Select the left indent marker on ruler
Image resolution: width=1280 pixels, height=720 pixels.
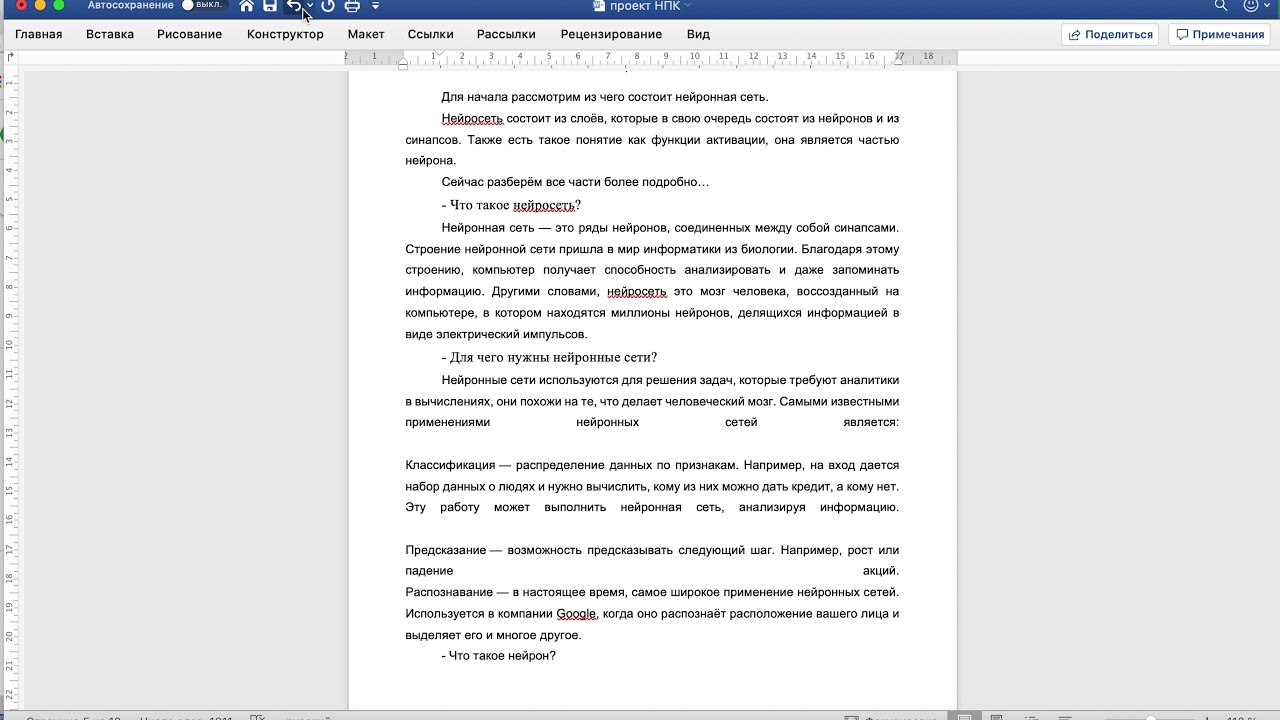pyautogui.click(x=403, y=64)
